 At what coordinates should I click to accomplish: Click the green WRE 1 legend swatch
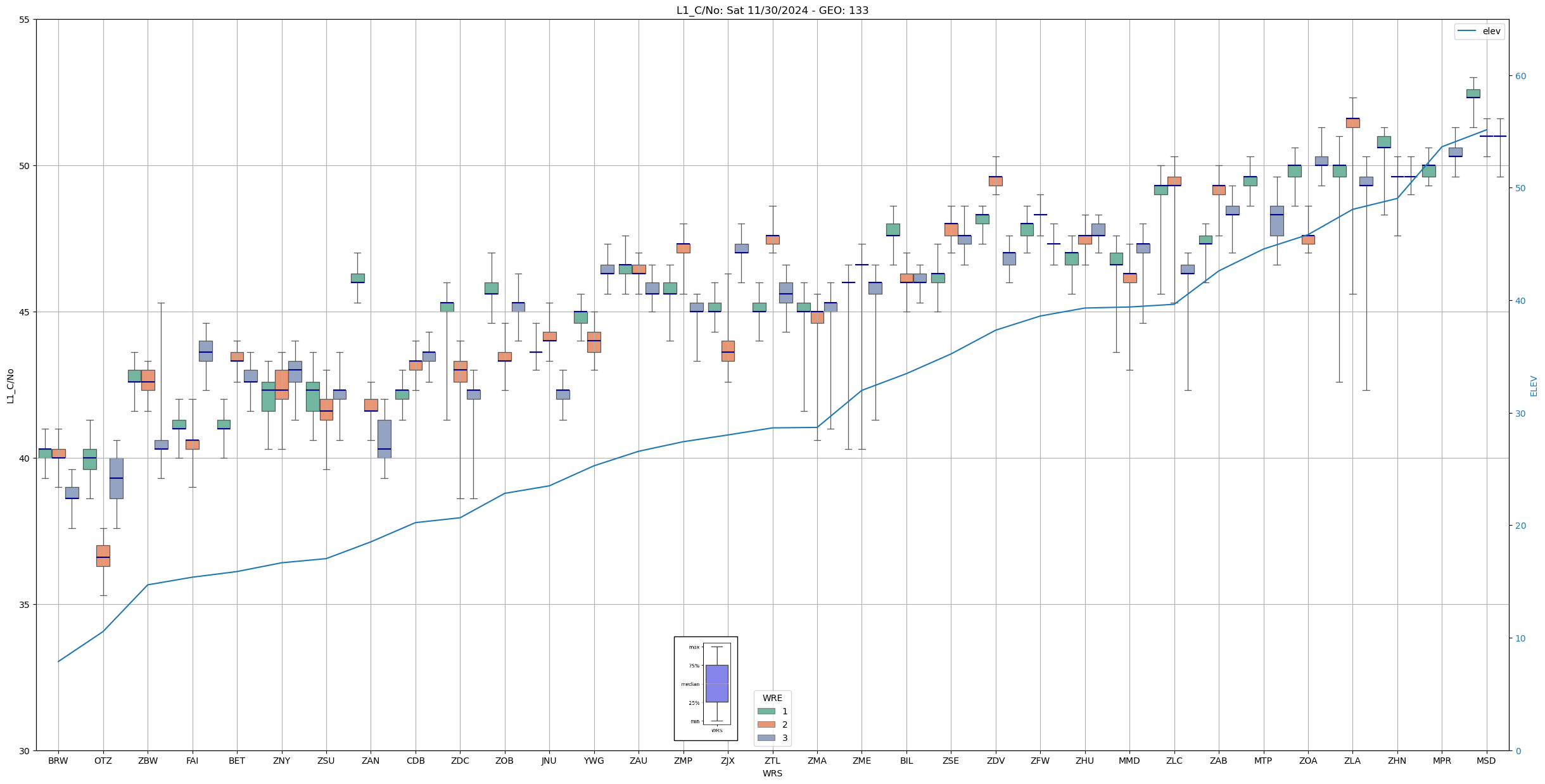coord(766,711)
